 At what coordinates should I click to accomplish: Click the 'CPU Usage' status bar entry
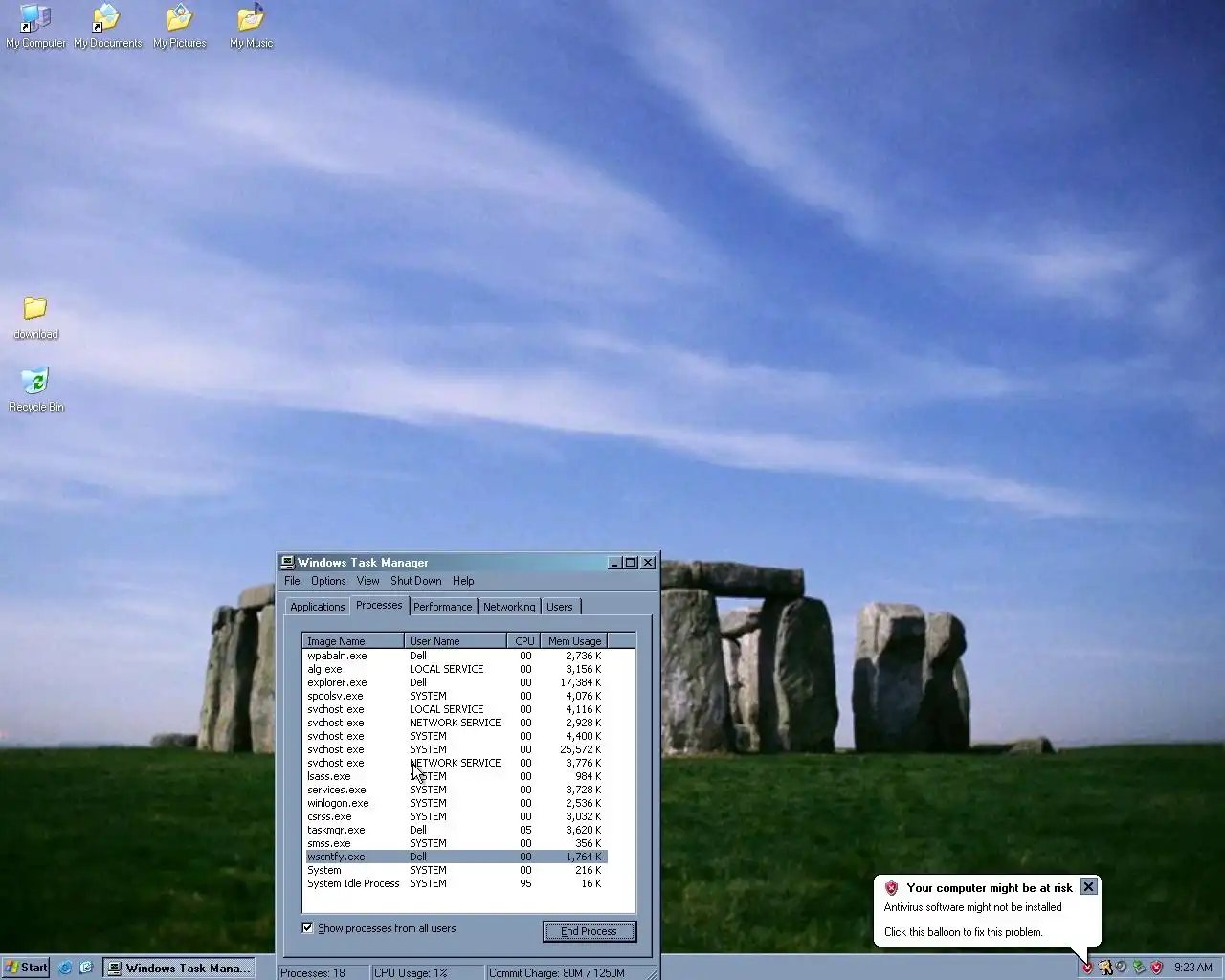[x=428, y=972]
